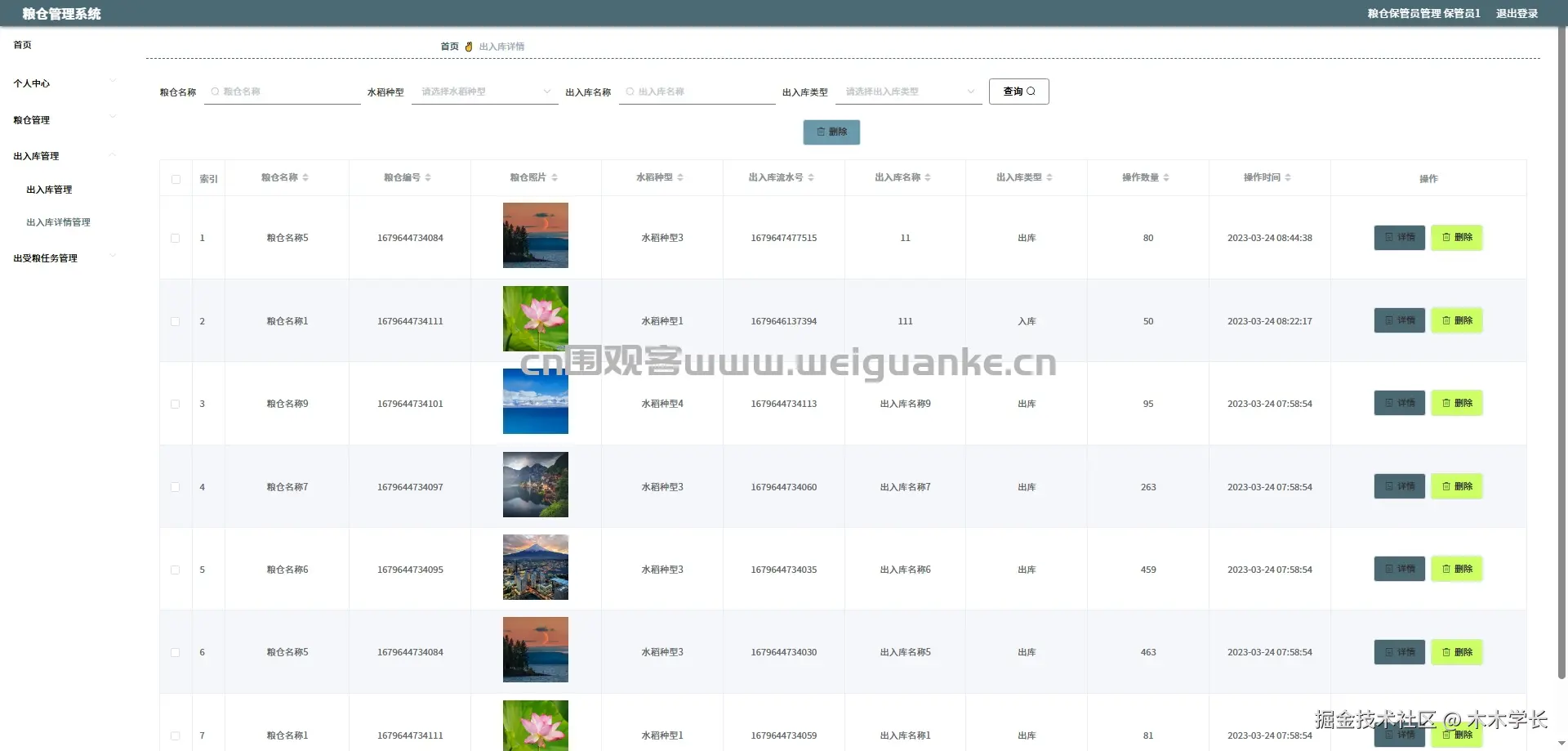The height and width of the screenshot is (751, 1568).
Task: Check row 2 checkbox for 粮仓名称1
Action: [x=176, y=321]
